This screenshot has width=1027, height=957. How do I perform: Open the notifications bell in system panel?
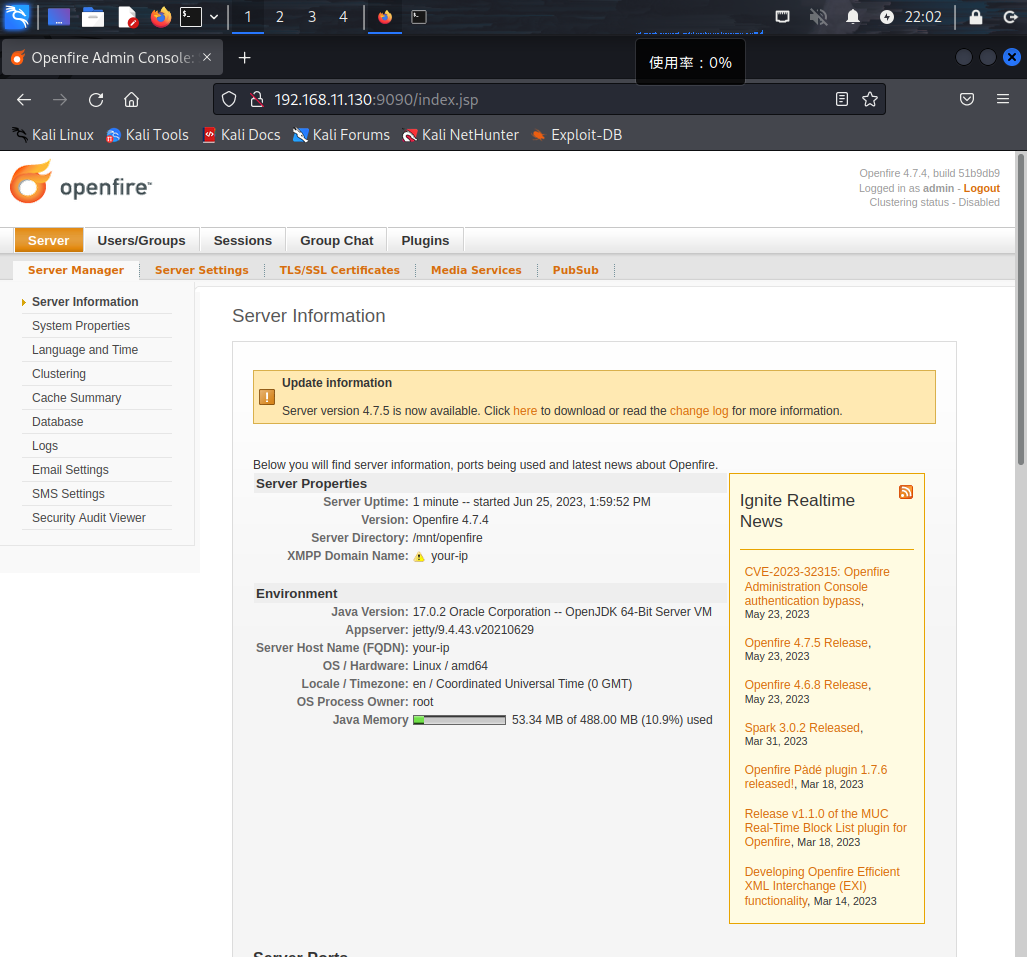pos(853,17)
